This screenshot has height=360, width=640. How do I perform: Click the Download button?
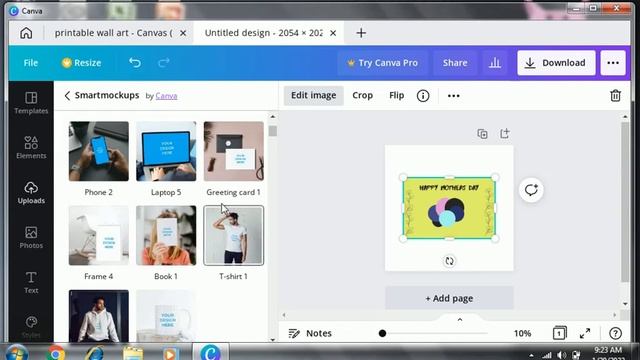556,63
